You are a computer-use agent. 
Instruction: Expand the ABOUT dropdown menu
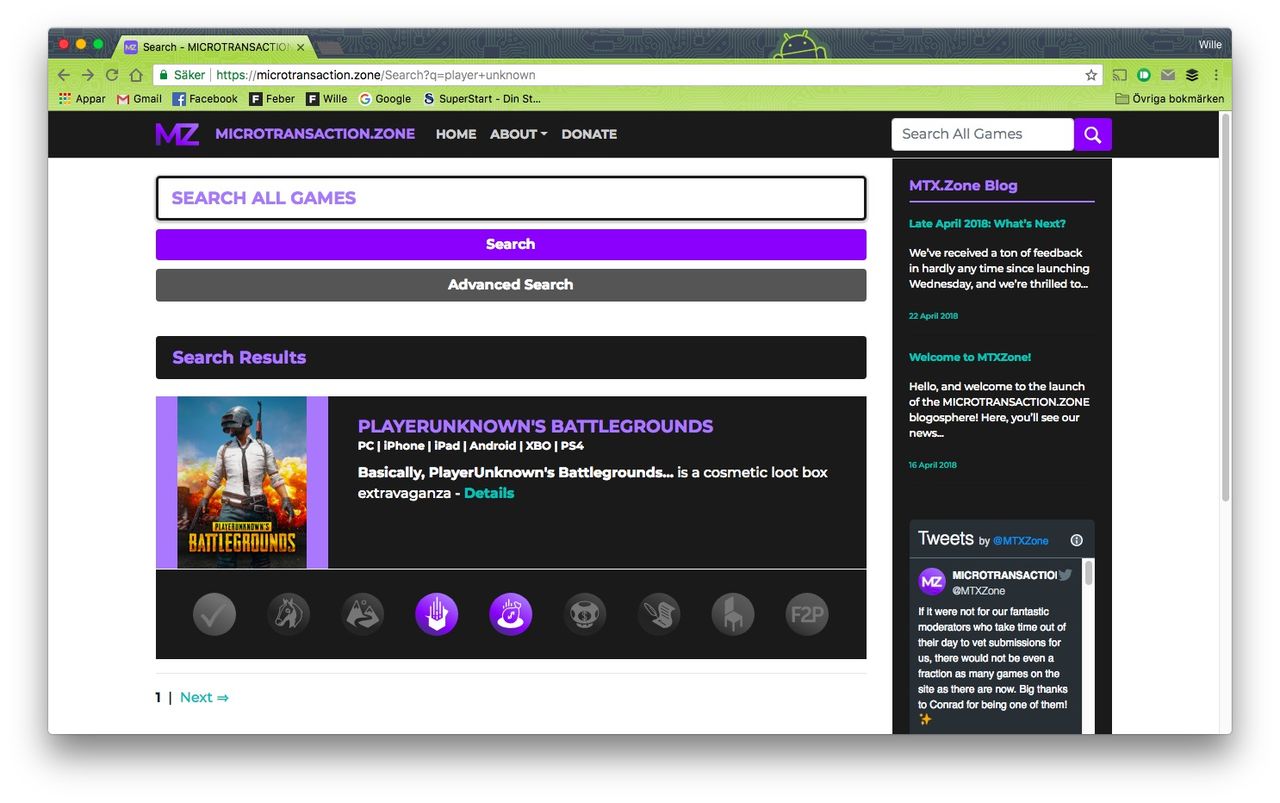[x=518, y=134]
